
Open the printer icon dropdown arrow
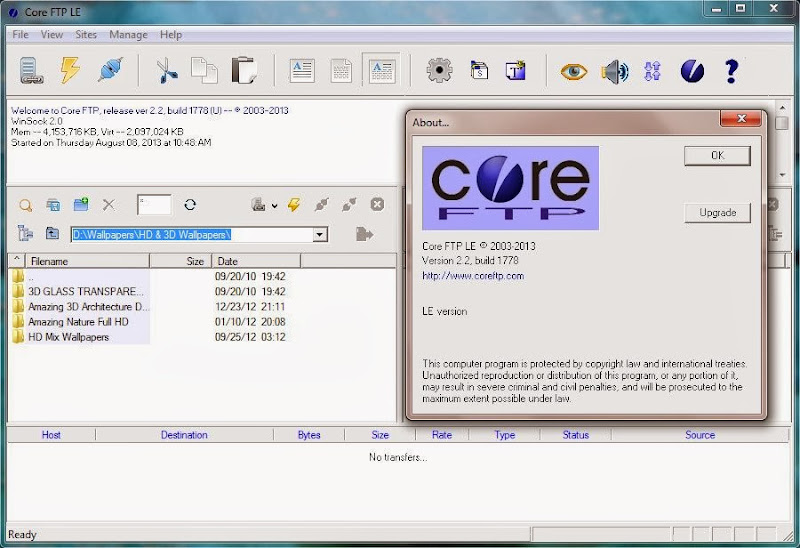(274, 206)
